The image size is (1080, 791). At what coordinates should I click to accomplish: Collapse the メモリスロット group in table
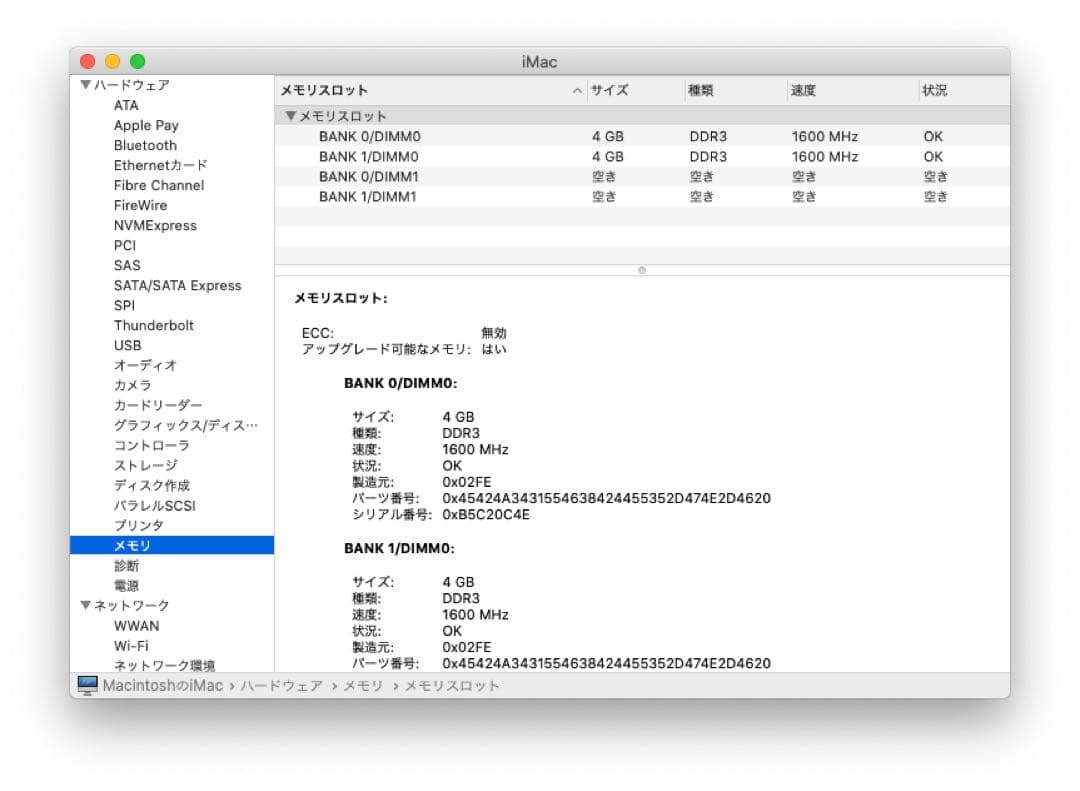[x=291, y=116]
